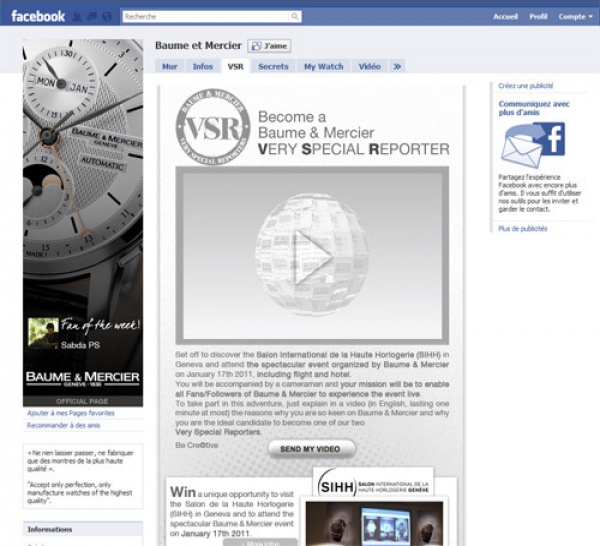
Task: Play the VSR globe video
Action: [x=312, y=256]
